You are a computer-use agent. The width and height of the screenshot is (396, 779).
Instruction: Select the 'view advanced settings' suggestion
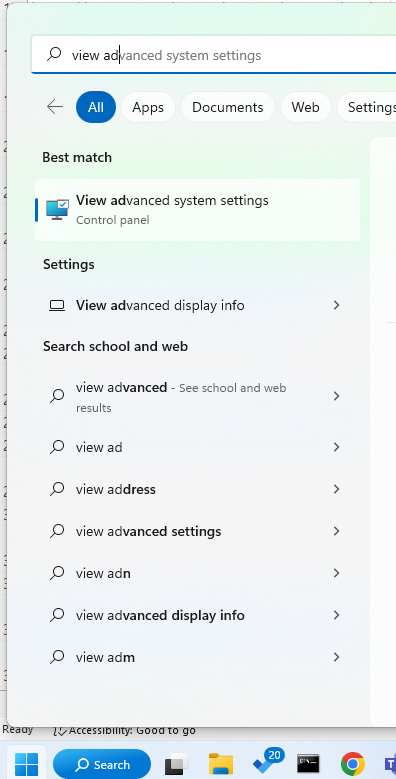coord(197,531)
